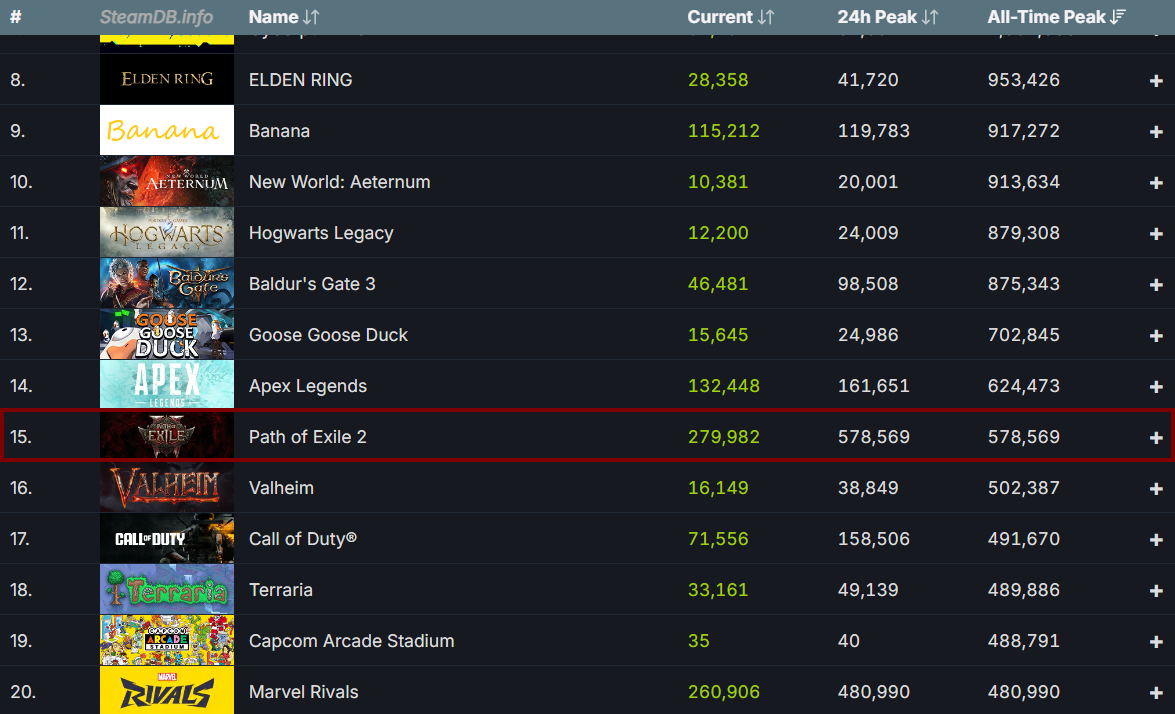Screen dimensions: 1175x714
Task: Click the plus icon for Banana
Action: [1156, 131]
